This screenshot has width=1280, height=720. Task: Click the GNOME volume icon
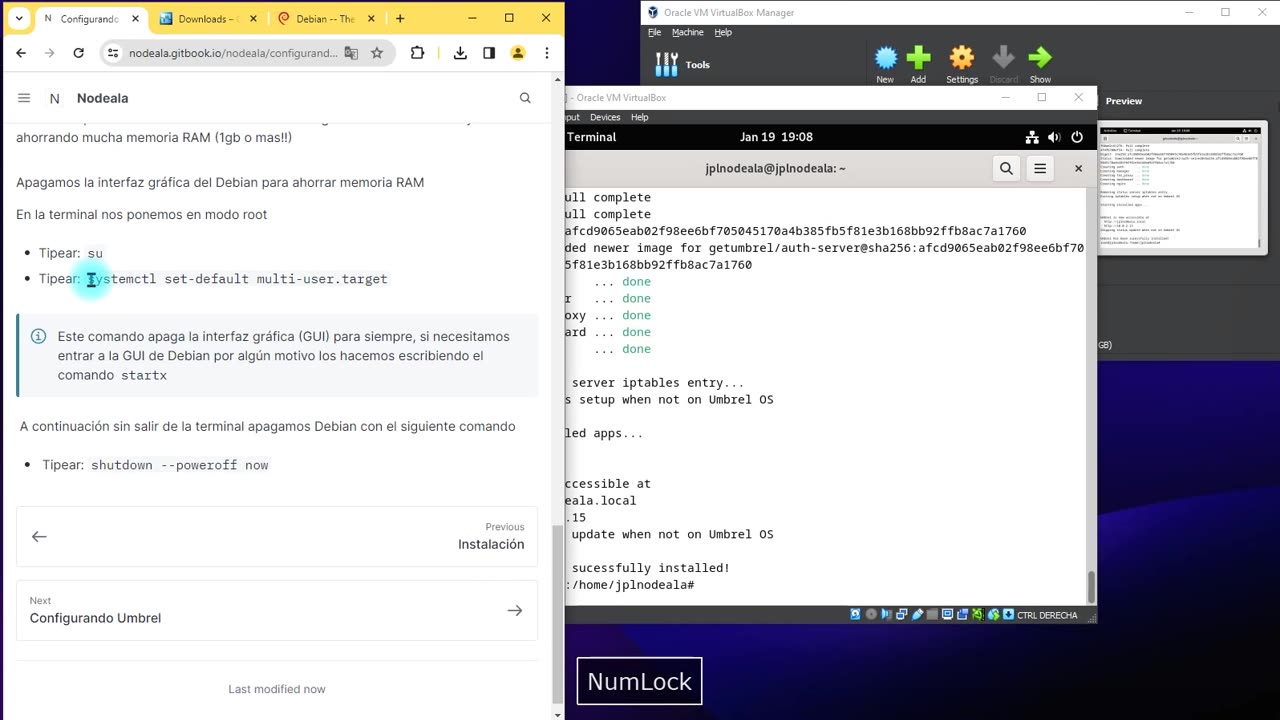(x=1054, y=137)
